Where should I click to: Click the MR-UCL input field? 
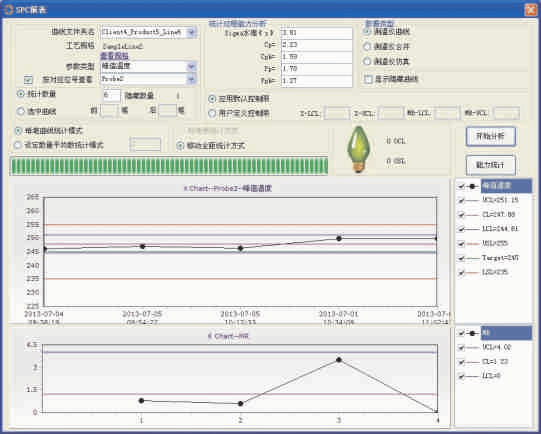[x=507, y=113]
